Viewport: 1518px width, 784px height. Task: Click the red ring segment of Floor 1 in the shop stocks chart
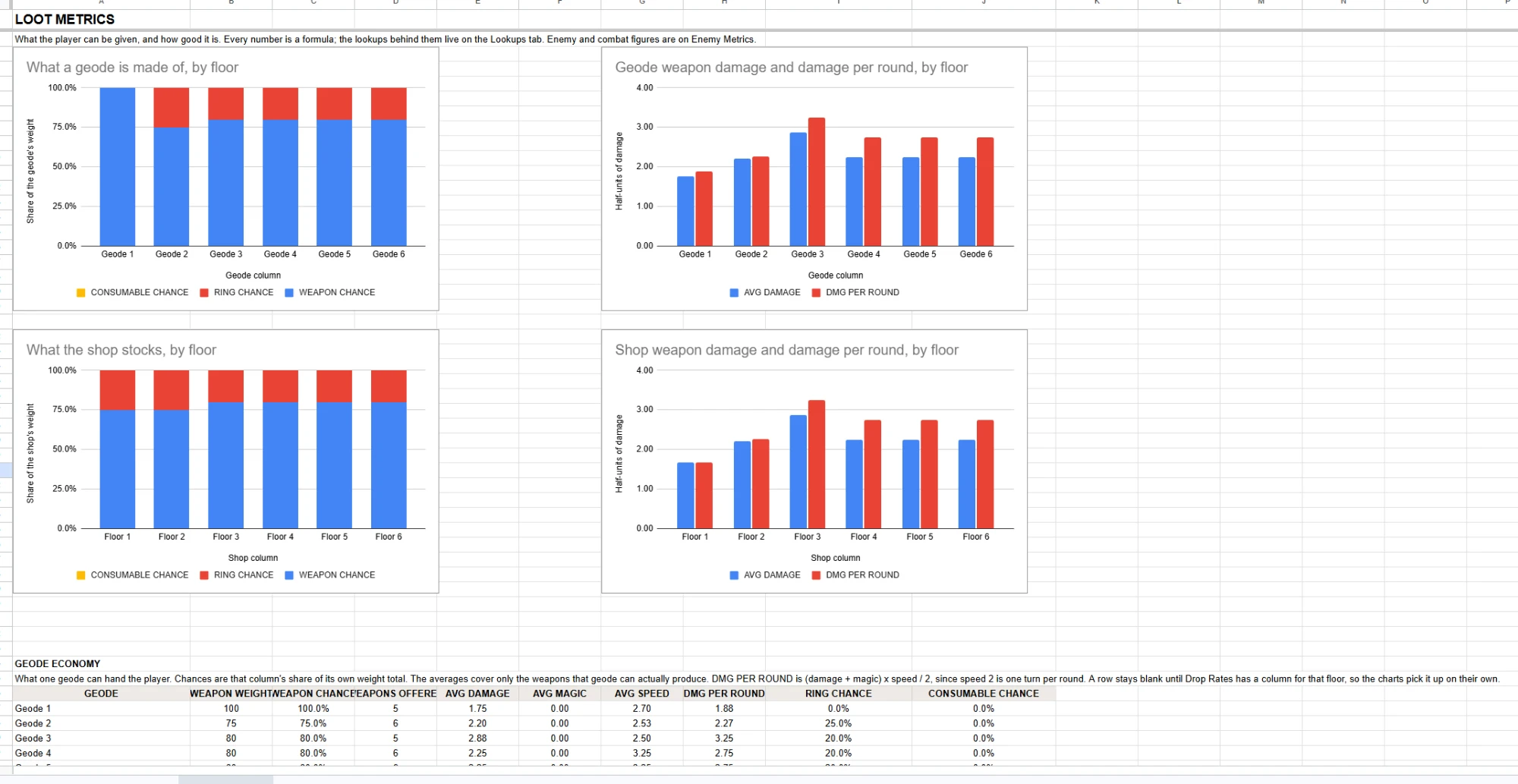(118, 390)
